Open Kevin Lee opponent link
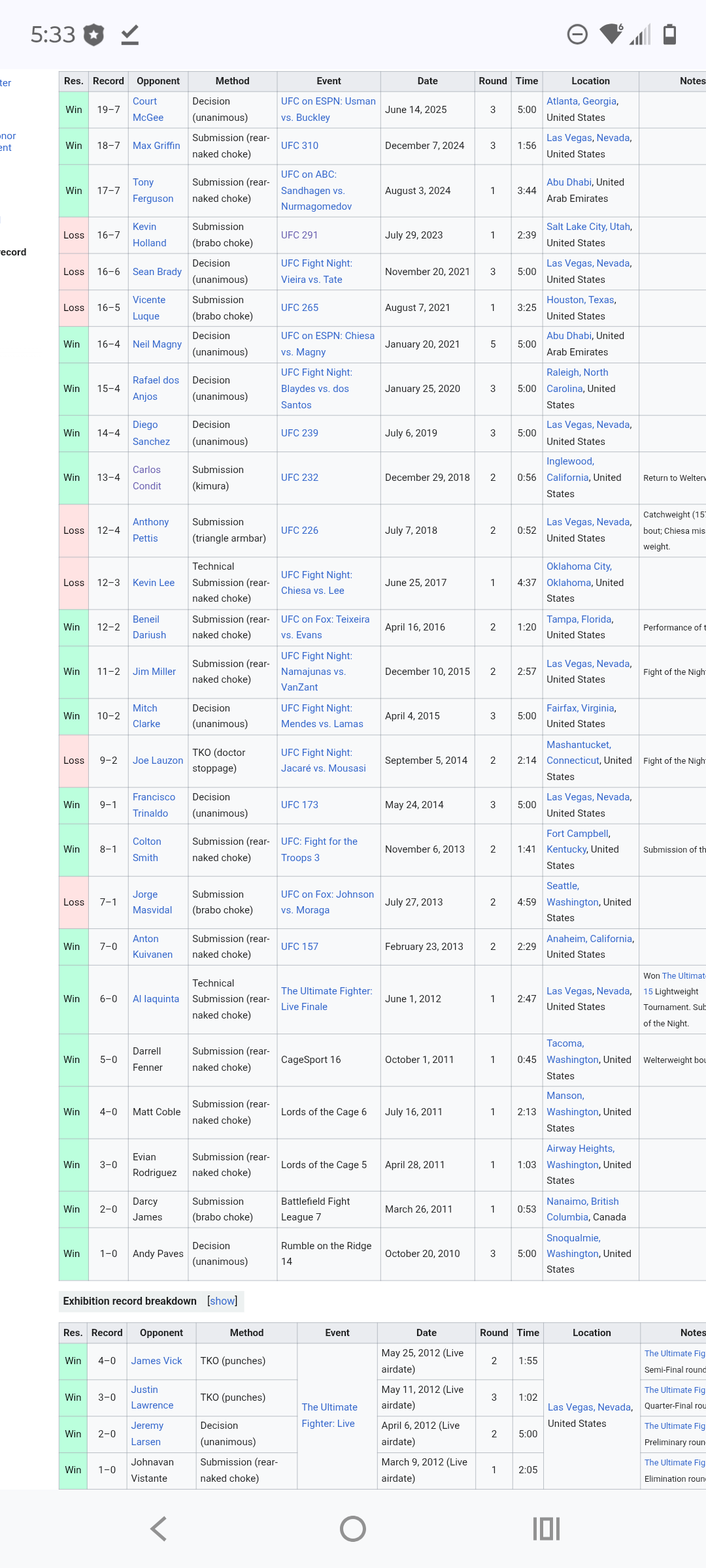 (154, 583)
